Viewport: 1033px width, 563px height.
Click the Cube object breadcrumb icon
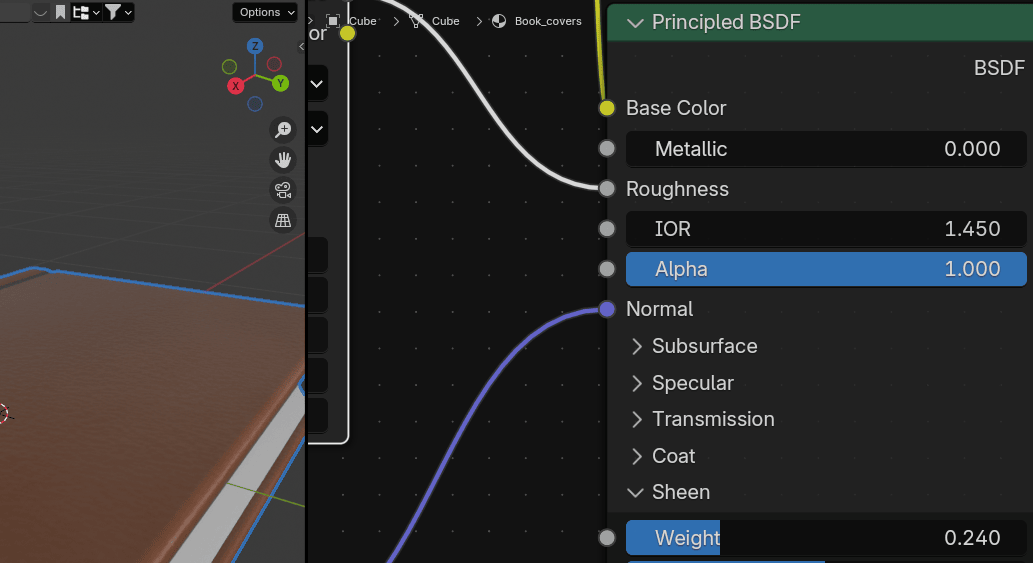tap(333, 21)
